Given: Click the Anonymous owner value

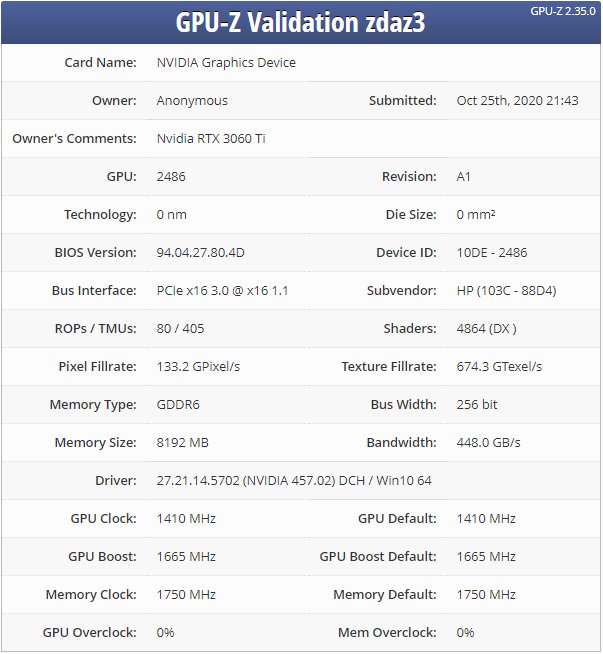Looking at the screenshot, I should tap(192, 101).
